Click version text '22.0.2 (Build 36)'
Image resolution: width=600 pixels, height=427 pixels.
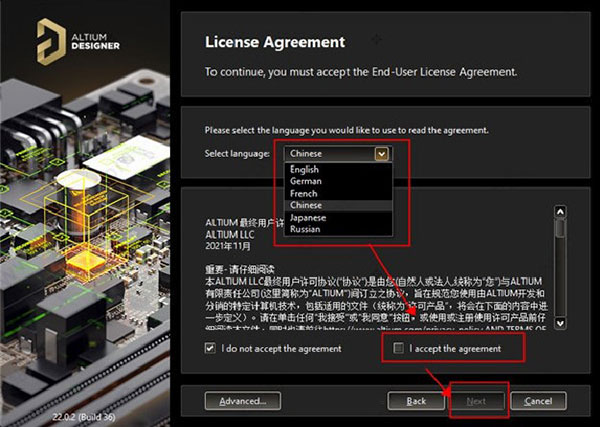click(x=84, y=416)
